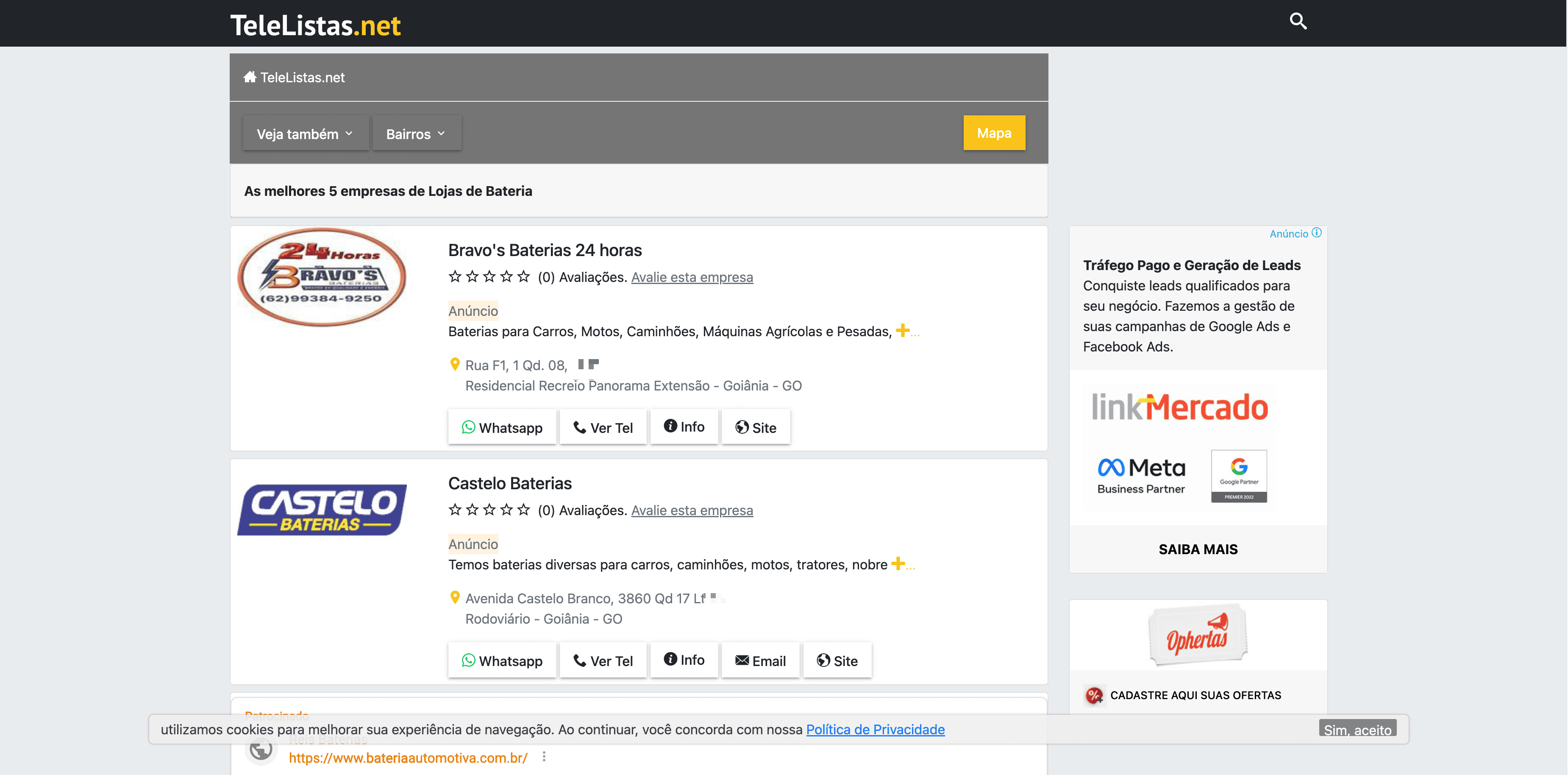1568x775 pixels.
Task: Expand the Veja também dropdown
Action: (x=305, y=133)
